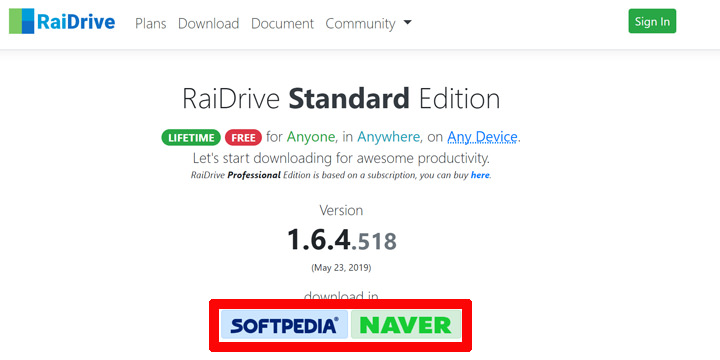
Task: Click the Version label
Action: (x=341, y=211)
